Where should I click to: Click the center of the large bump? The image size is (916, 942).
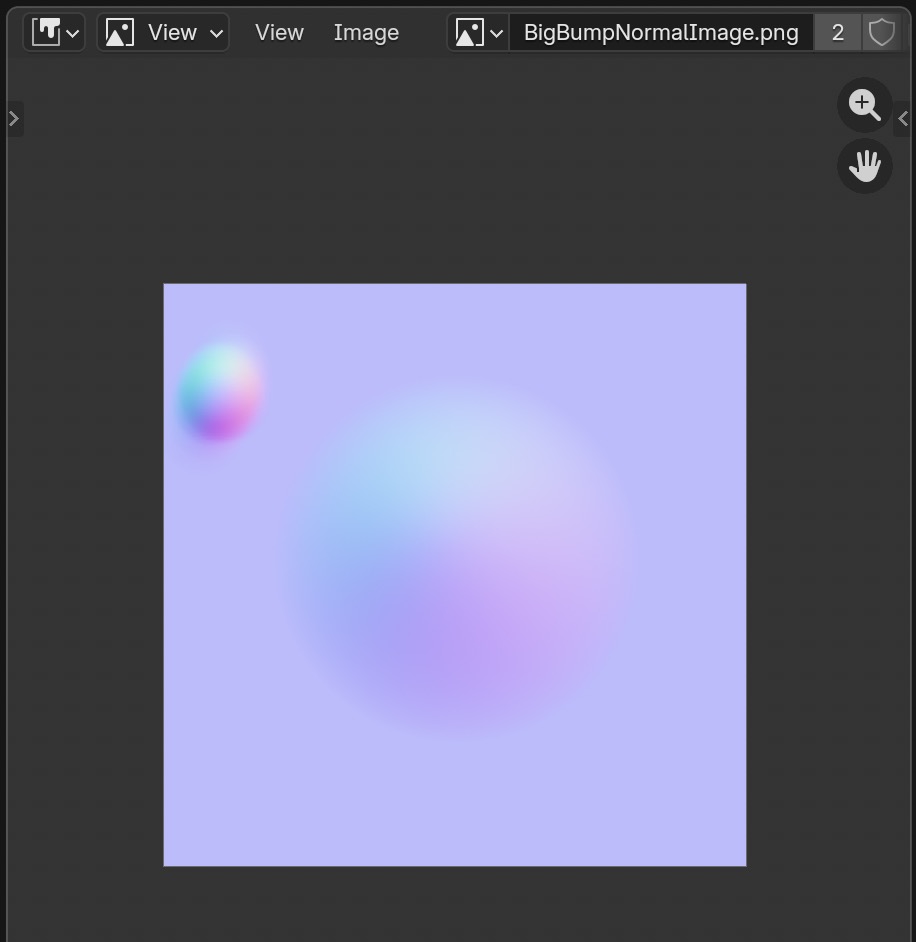460,555
